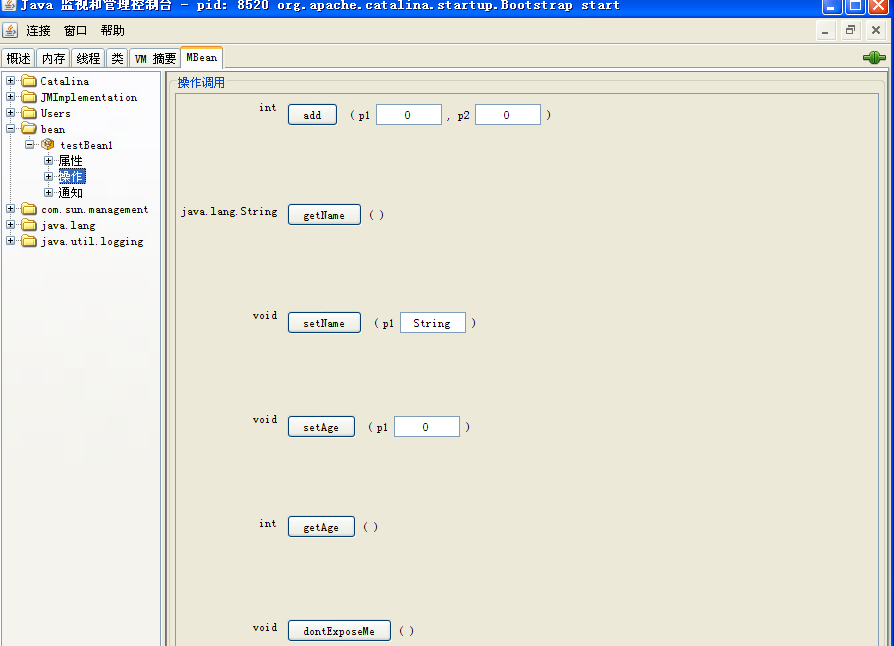
Task: Switch to the 线程 tab
Action: click(x=88, y=58)
